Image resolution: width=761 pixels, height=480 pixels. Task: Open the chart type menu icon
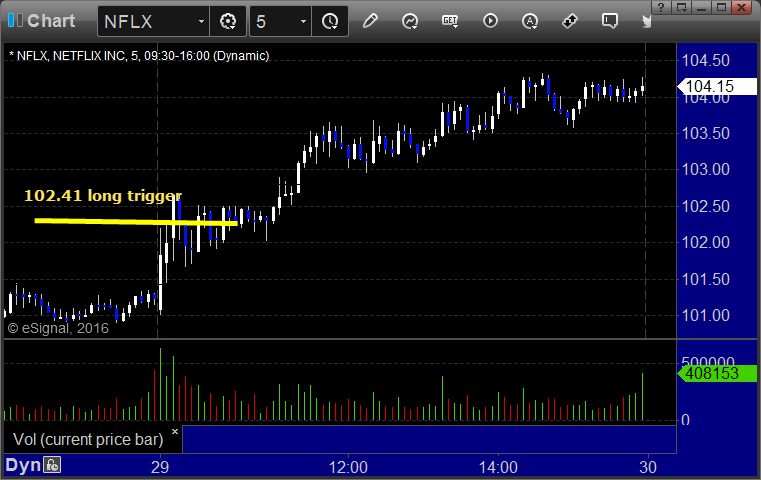coord(410,21)
